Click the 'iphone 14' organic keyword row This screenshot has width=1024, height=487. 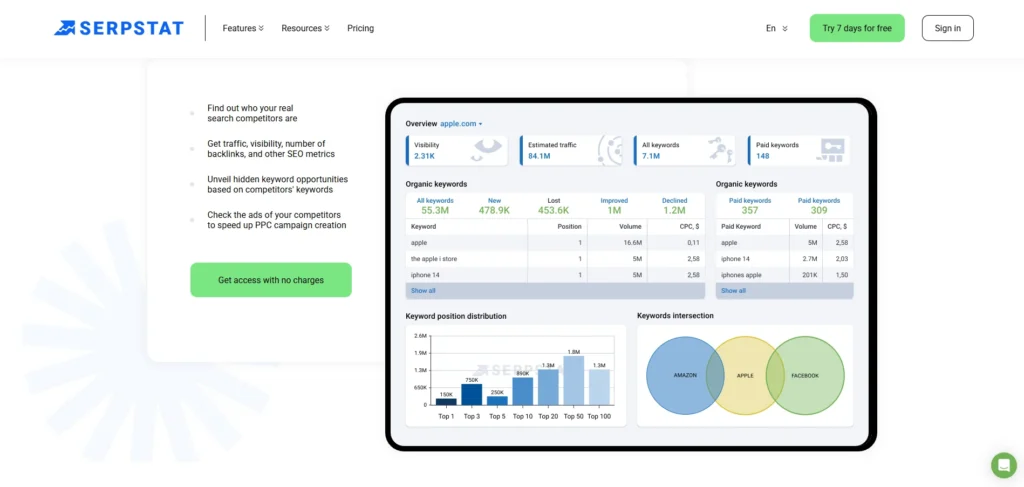click(555, 275)
